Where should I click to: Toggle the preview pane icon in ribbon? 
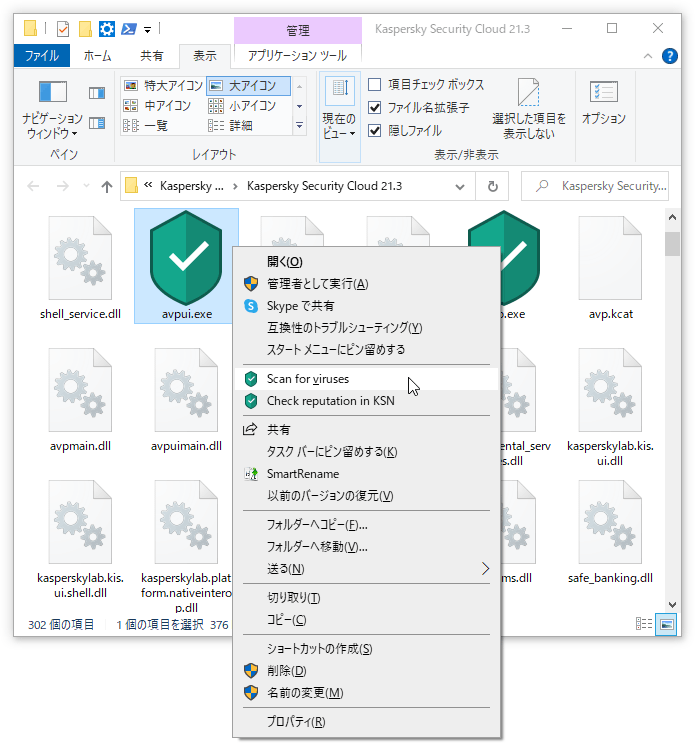coord(97,93)
